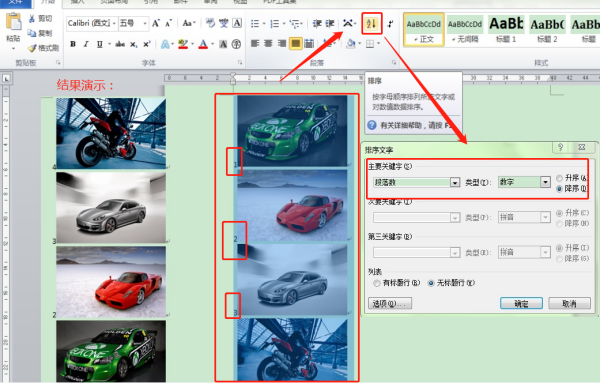Open the Text Effects glowing A
600x383 pixels.
coord(165,44)
